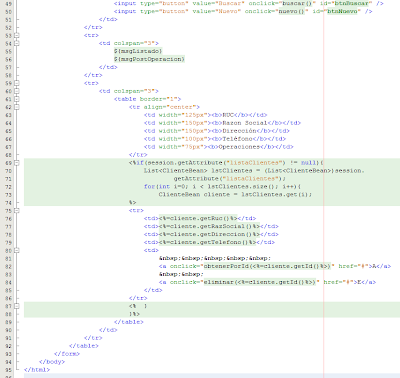Image resolution: width=400 pixels, height=378 pixels.
Task: Collapse the fold marker beside line 60
Action: (17, 91)
